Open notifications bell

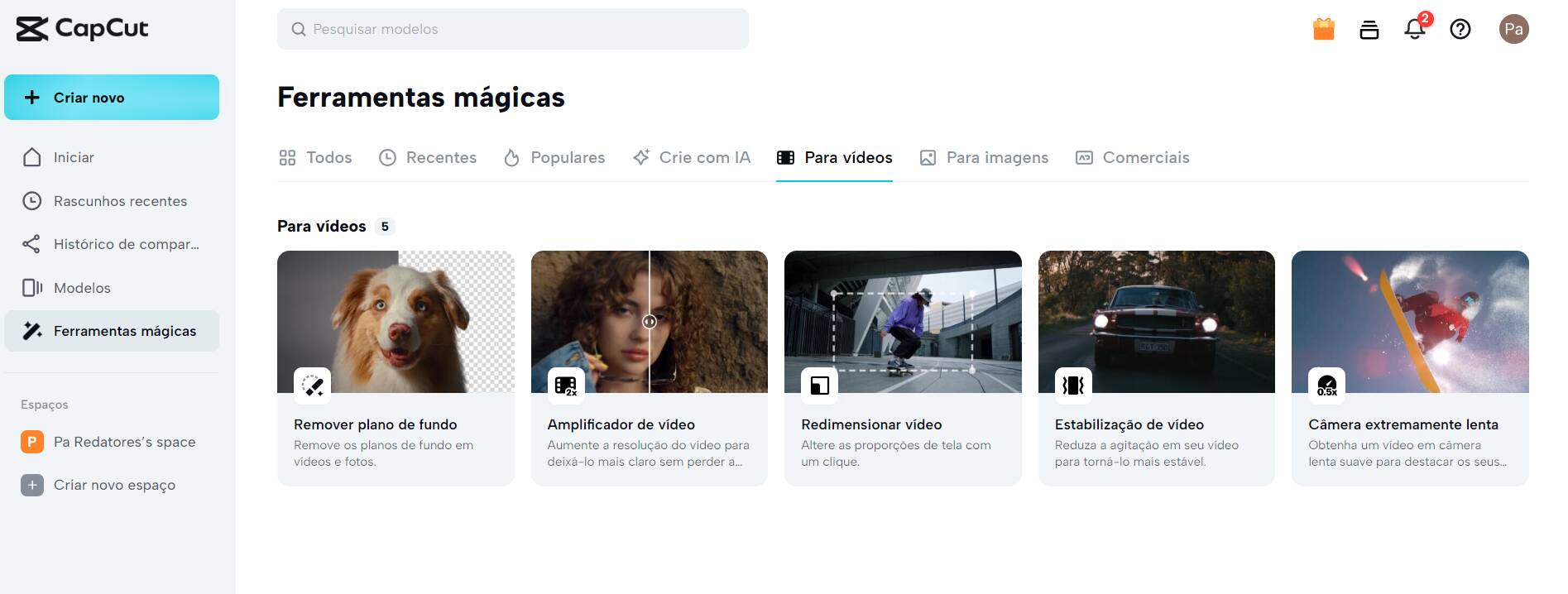pos(1415,29)
